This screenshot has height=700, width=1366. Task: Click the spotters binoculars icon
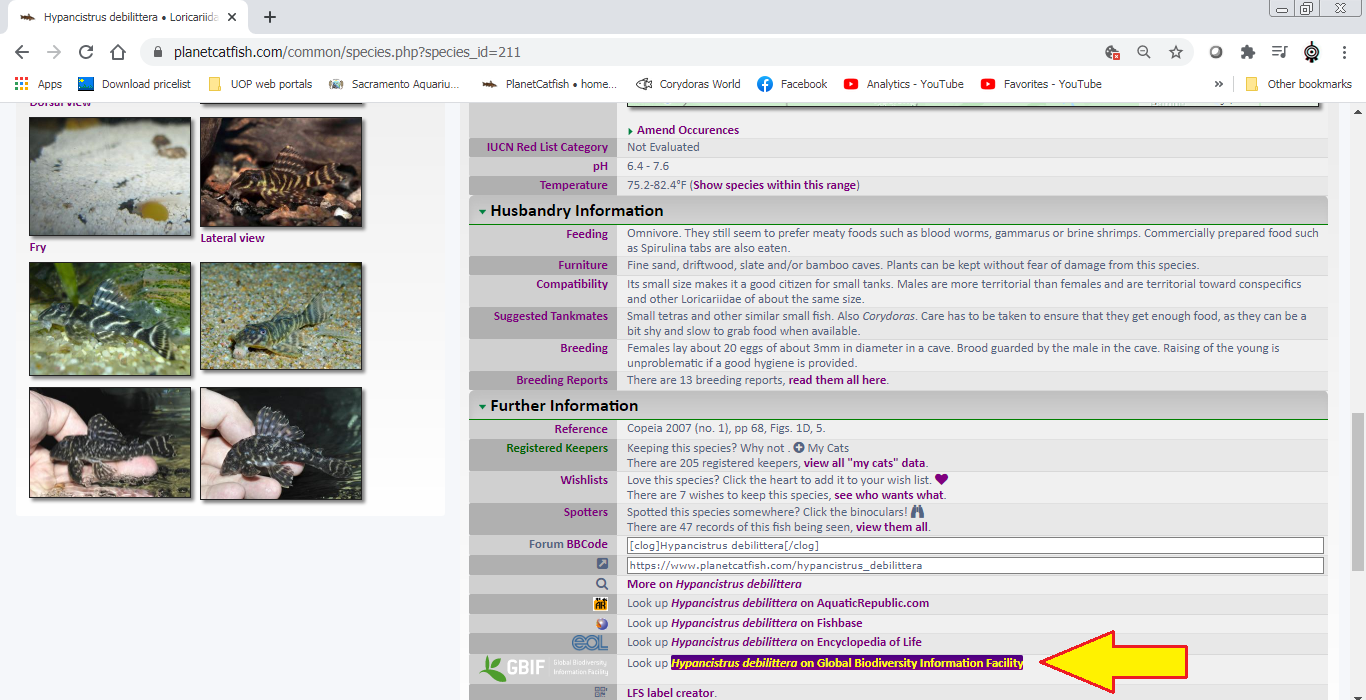coord(917,511)
